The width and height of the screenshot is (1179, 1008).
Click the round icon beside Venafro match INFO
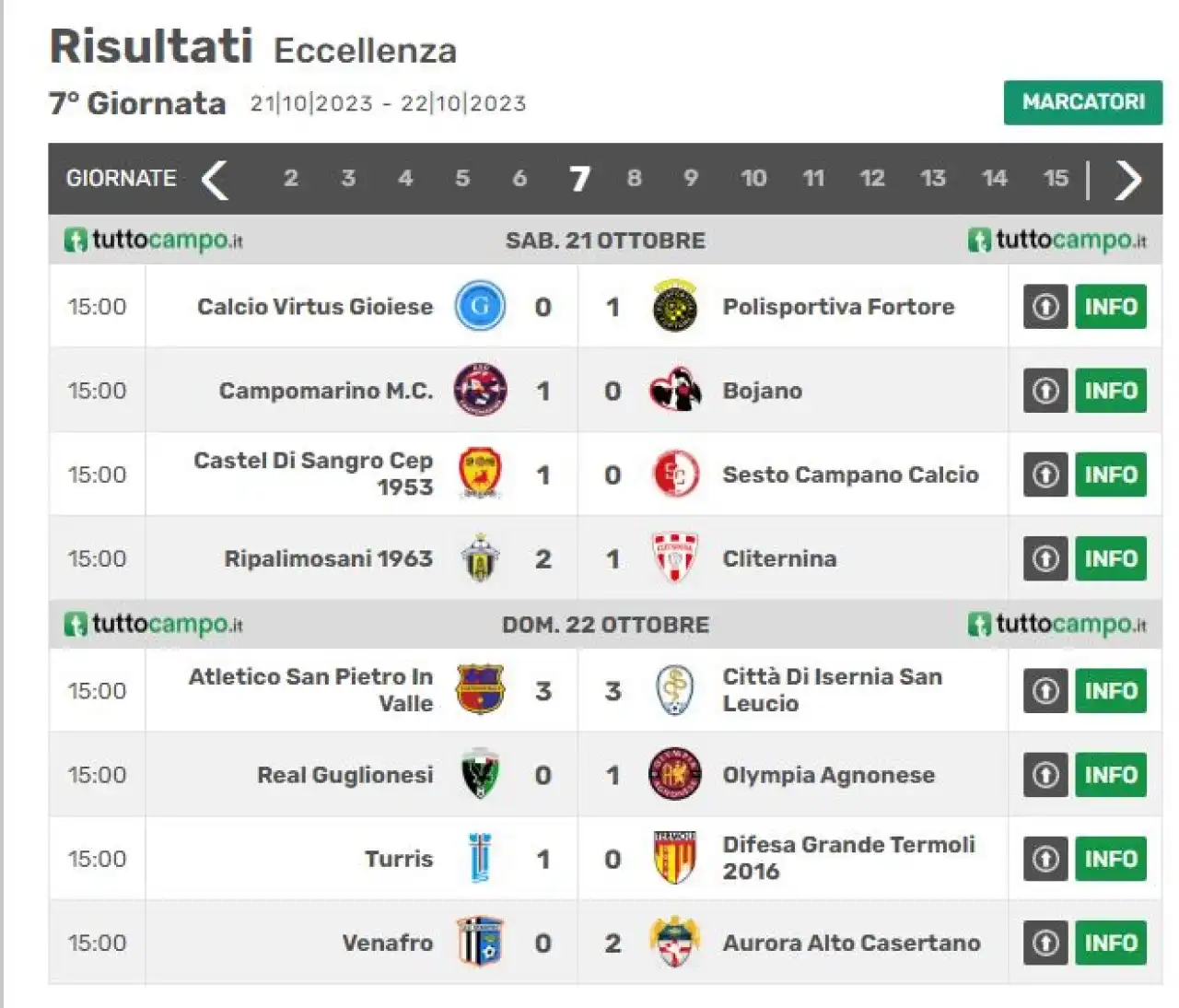[x=1045, y=943]
